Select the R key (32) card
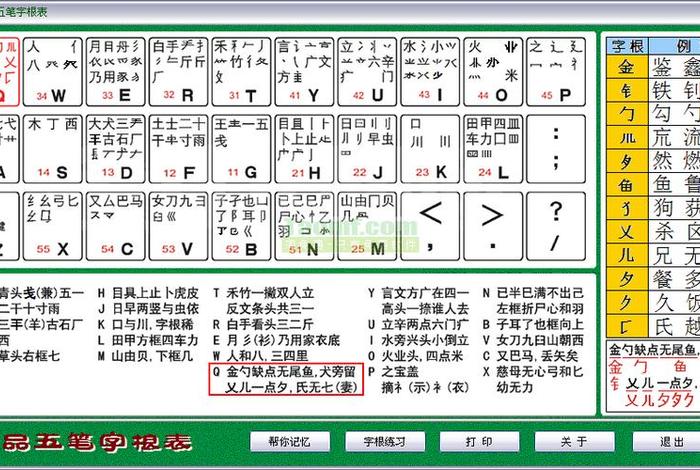 [x=179, y=72]
